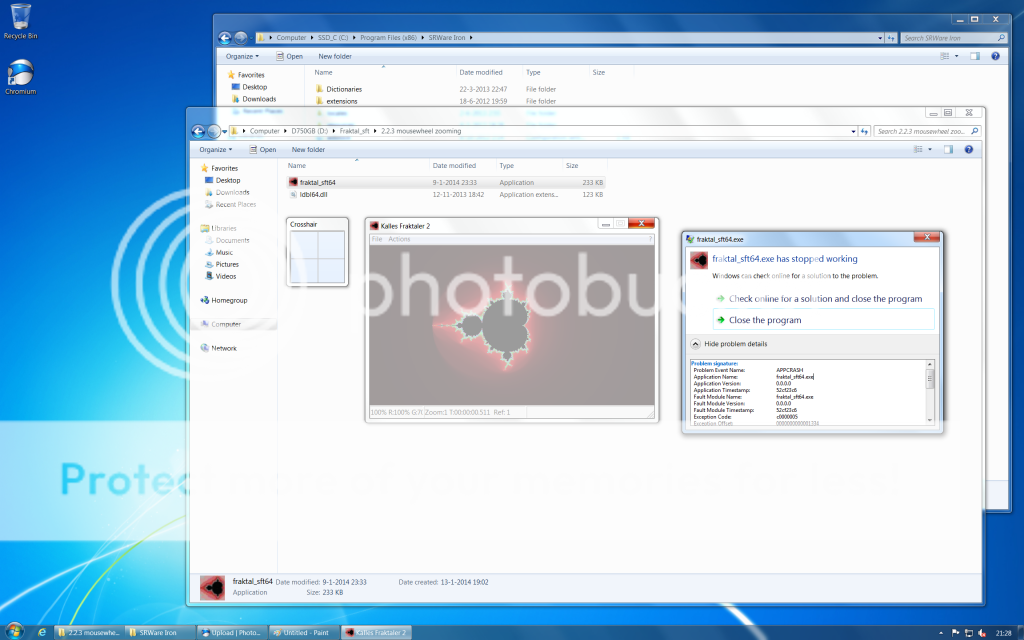
Task: Open the Actions menu in Kalles Fraktaler 2
Action: 399,239
